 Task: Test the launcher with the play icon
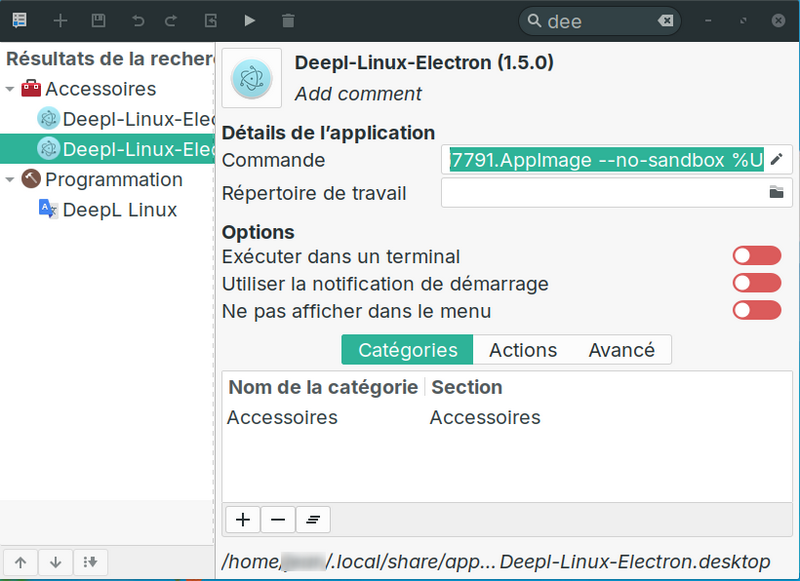(x=249, y=20)
